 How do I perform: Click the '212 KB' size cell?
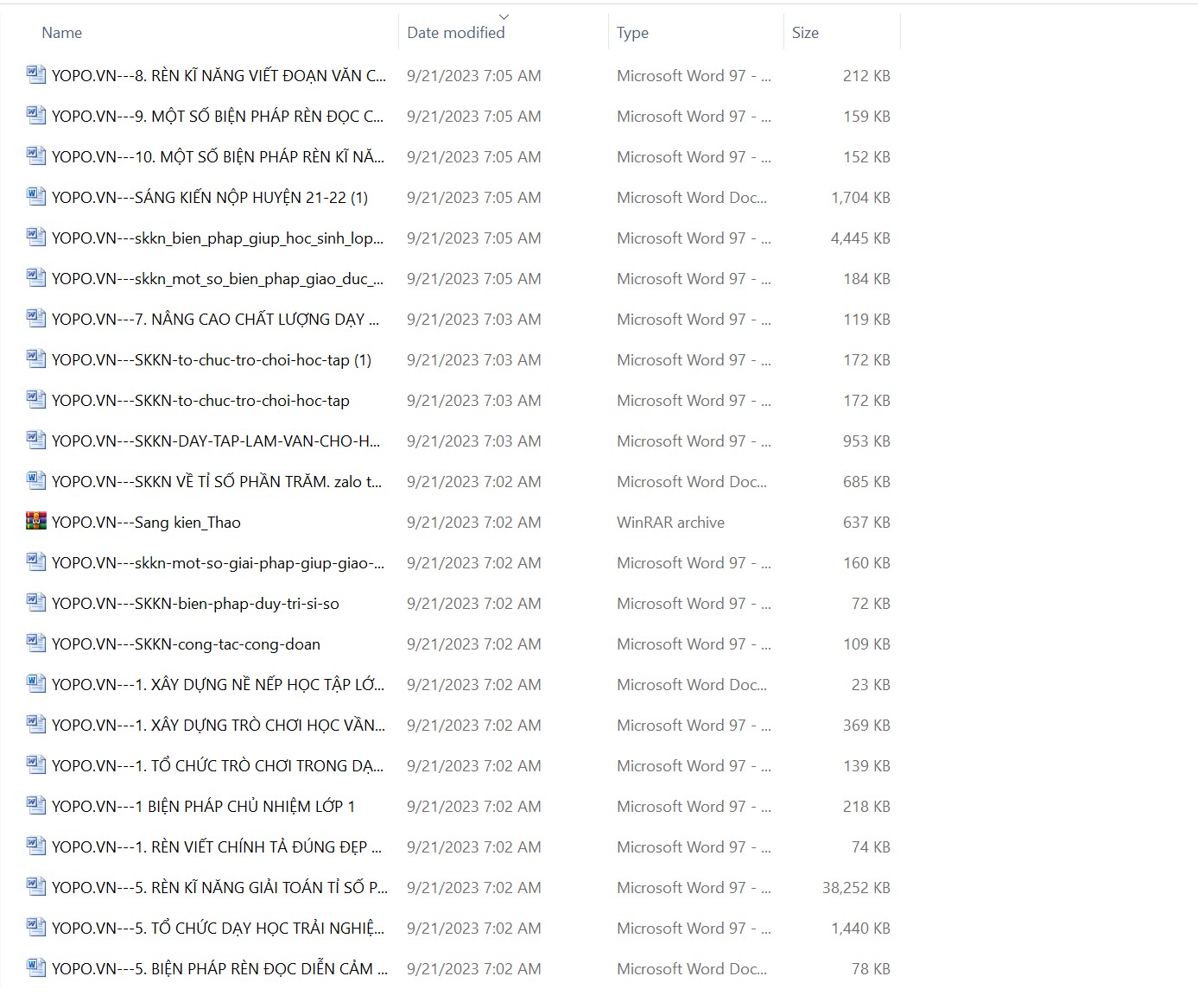click(x=866, y=76)
